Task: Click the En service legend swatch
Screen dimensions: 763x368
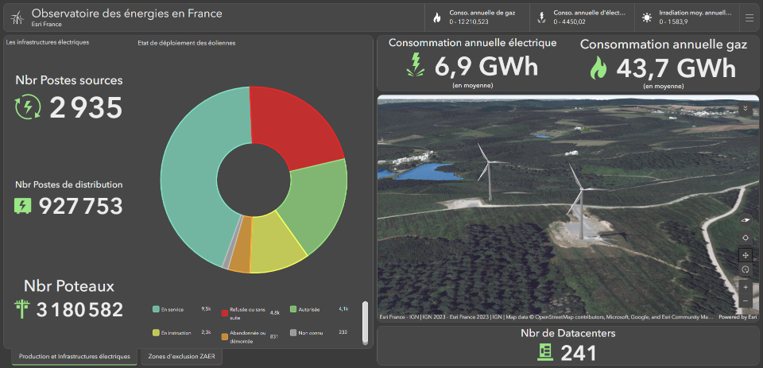Action: pyautogui.click(x=156, y=309)
